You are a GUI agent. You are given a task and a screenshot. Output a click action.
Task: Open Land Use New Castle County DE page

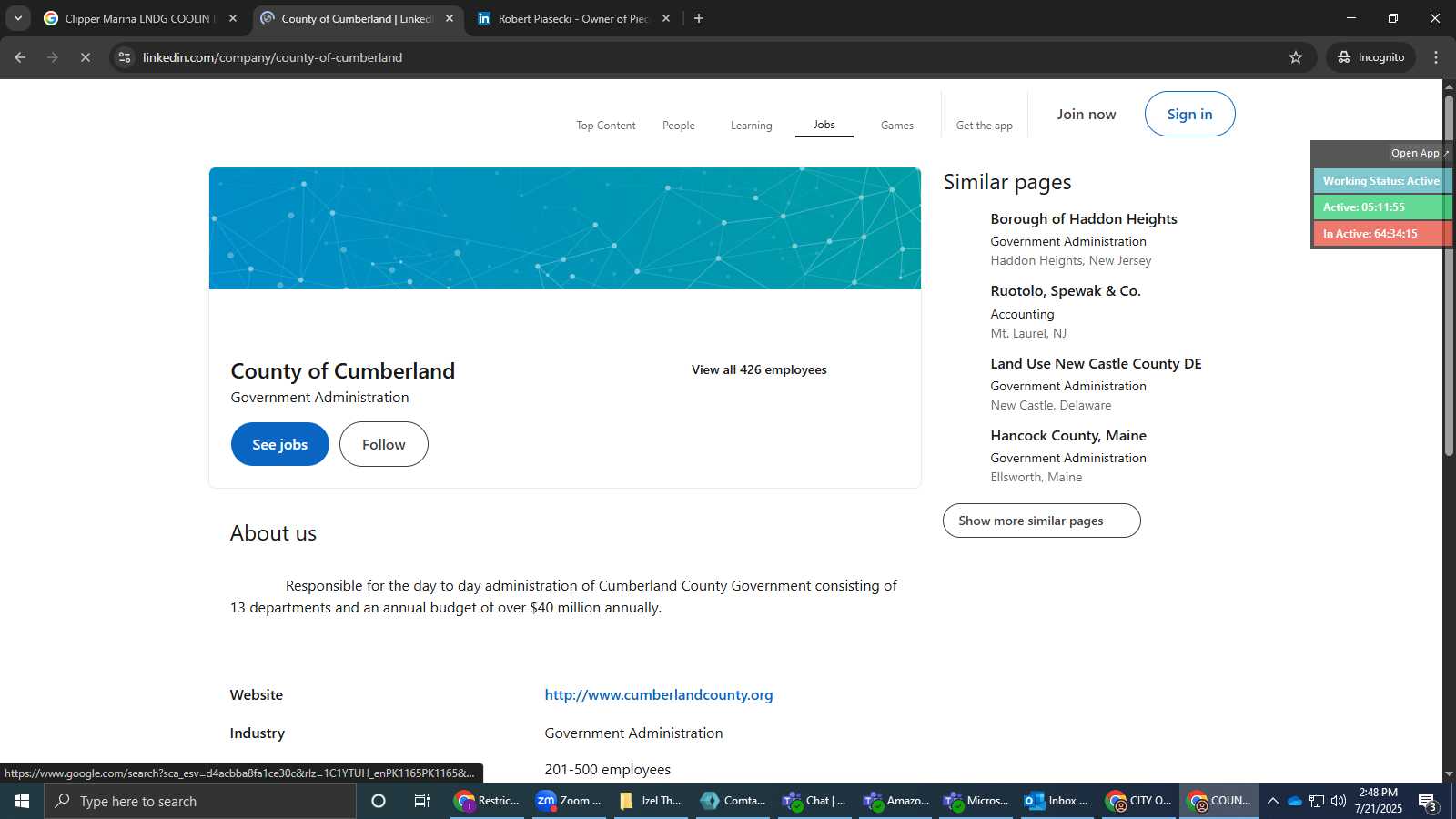pyautogui.click(x=1097, y=364)
